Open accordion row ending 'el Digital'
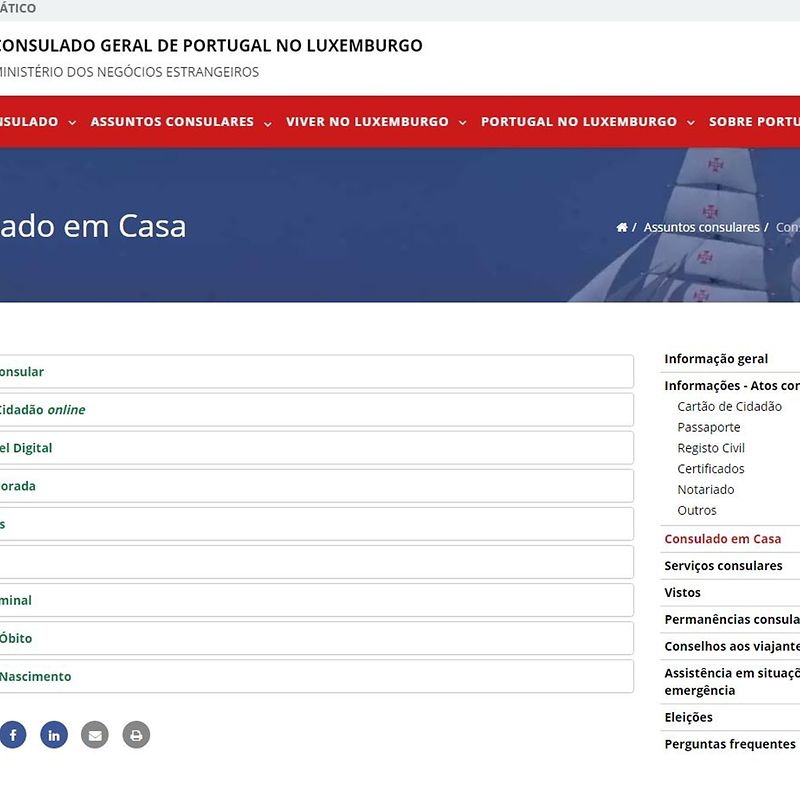This screenshot has width=800, height=800. click(316, 448)
